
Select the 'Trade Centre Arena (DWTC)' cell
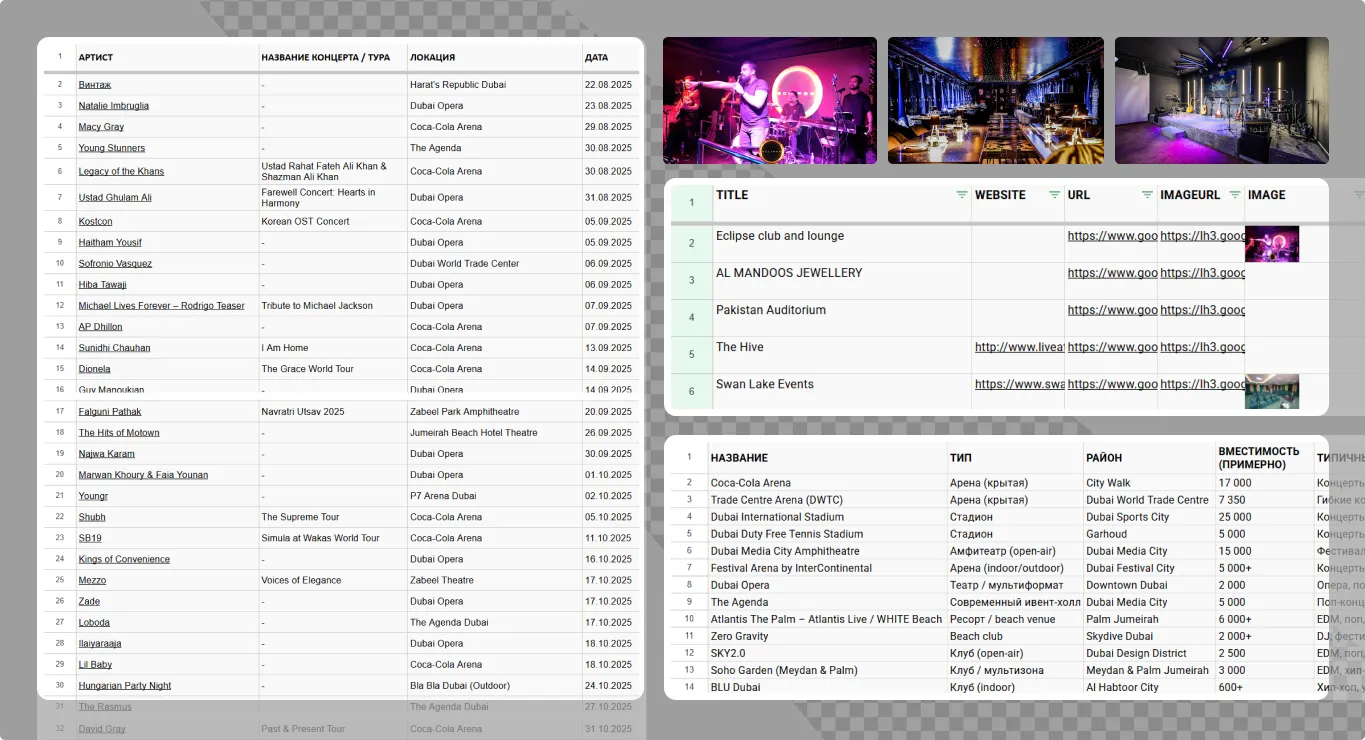coord(827,500)
